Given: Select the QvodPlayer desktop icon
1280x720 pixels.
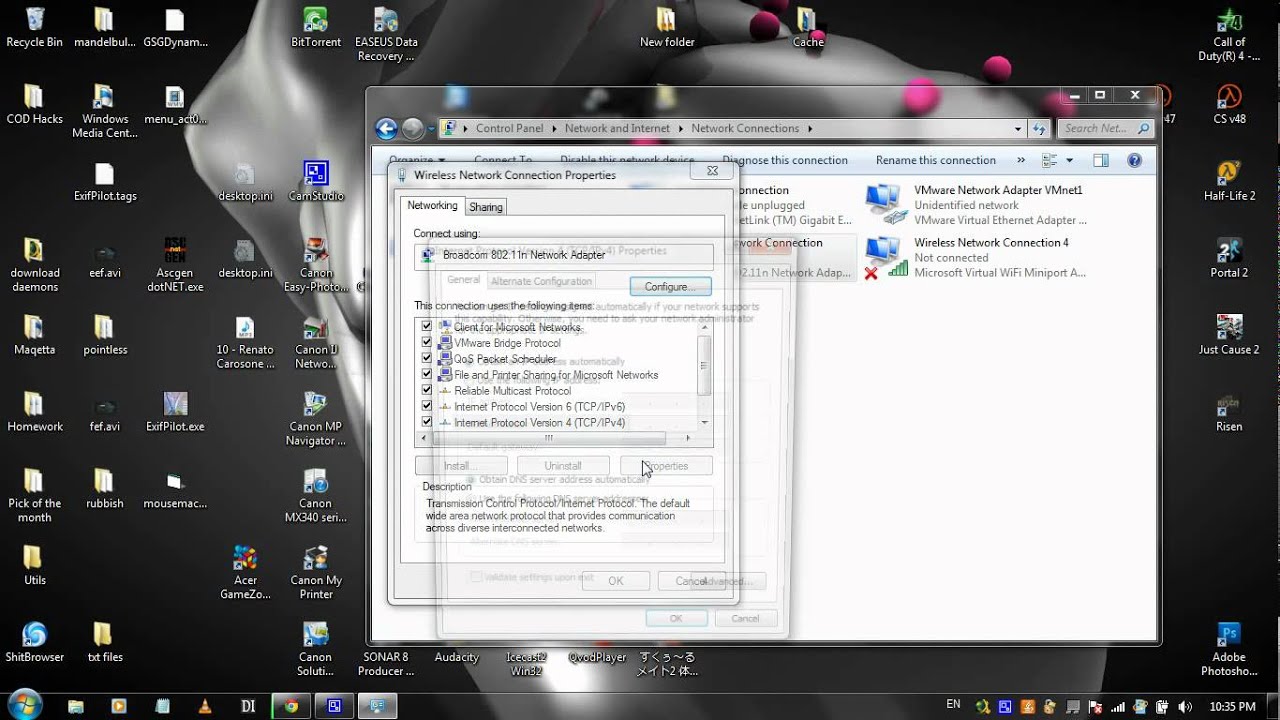Looking at the screenshot, I should tap(597, 657).
